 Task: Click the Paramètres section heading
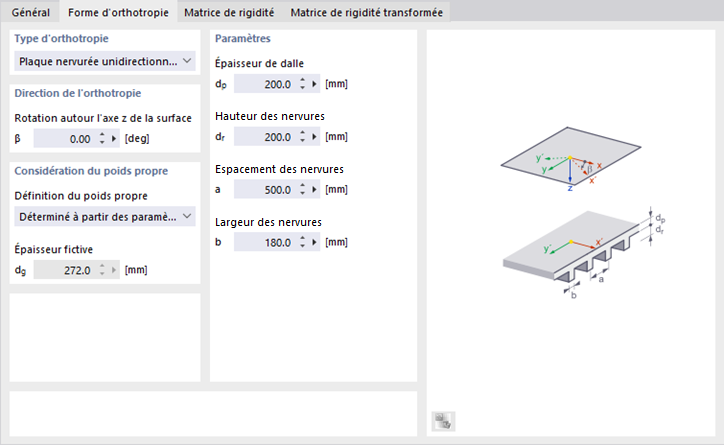click(x=243, y=39)
